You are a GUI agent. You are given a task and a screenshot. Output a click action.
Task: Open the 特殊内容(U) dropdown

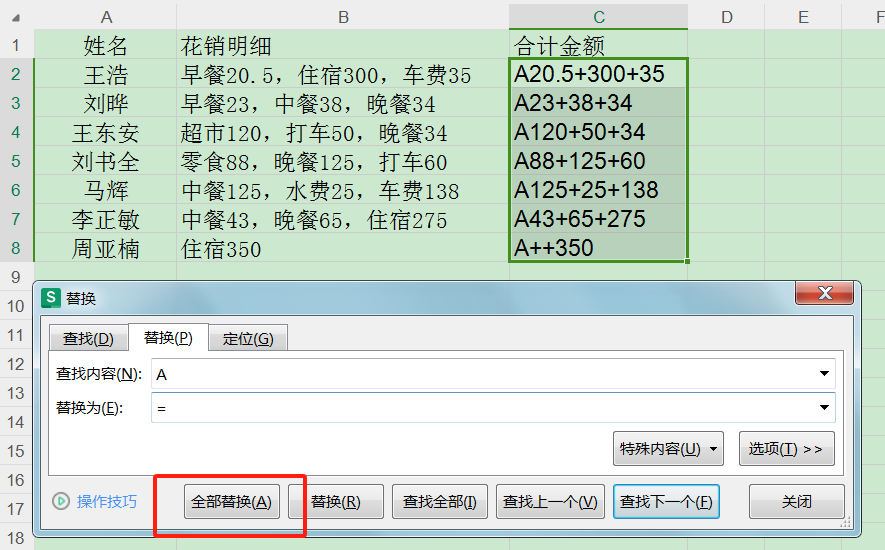[668, 449]
